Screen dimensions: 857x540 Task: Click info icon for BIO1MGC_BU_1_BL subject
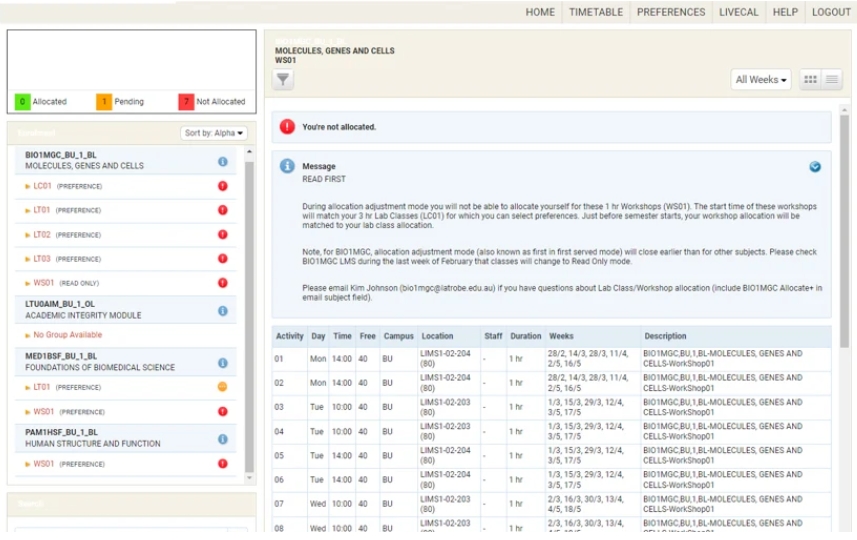pyautogui.click(x=222, y=161)
